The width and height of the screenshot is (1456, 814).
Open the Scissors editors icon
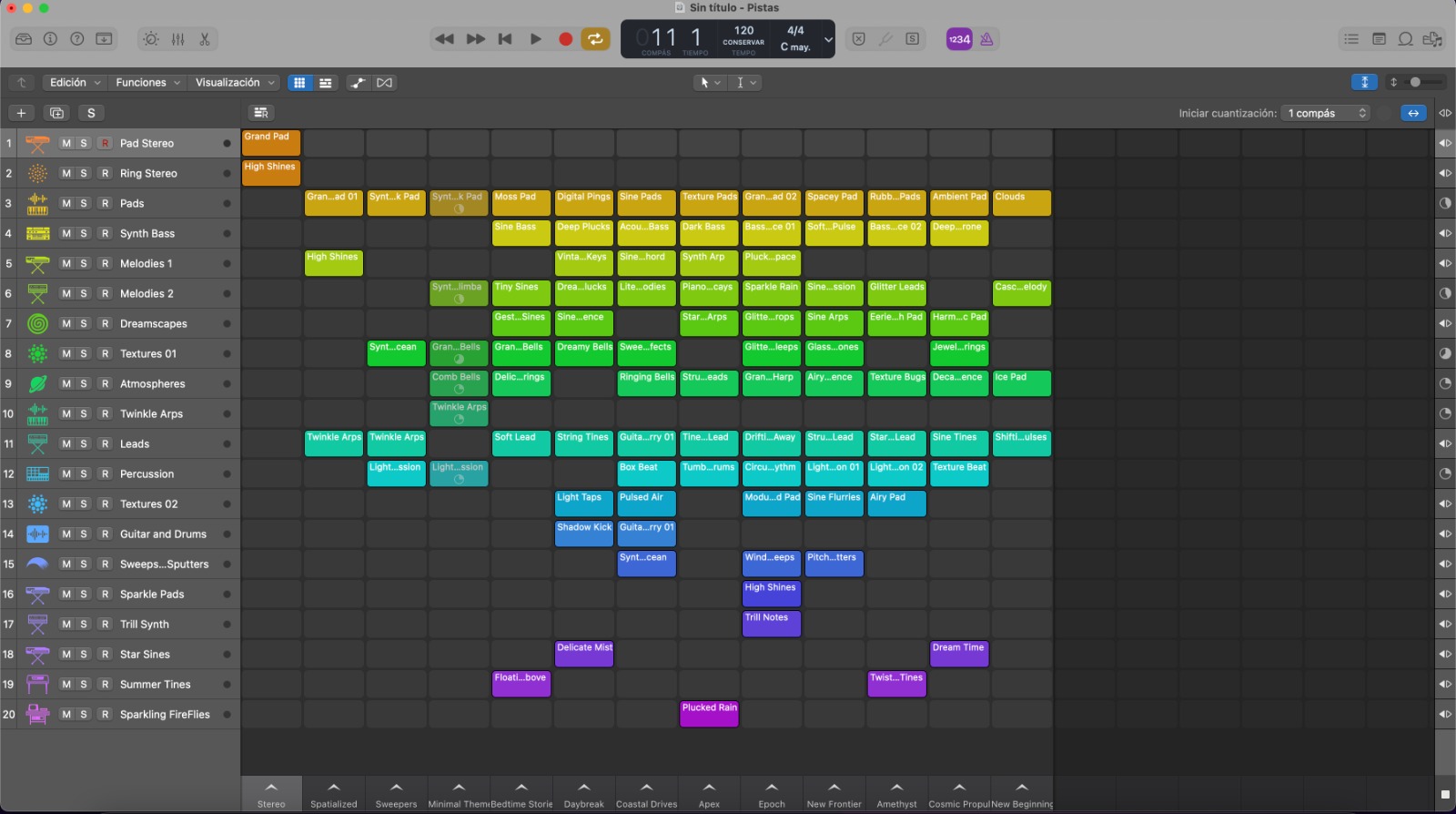[205, 39]
